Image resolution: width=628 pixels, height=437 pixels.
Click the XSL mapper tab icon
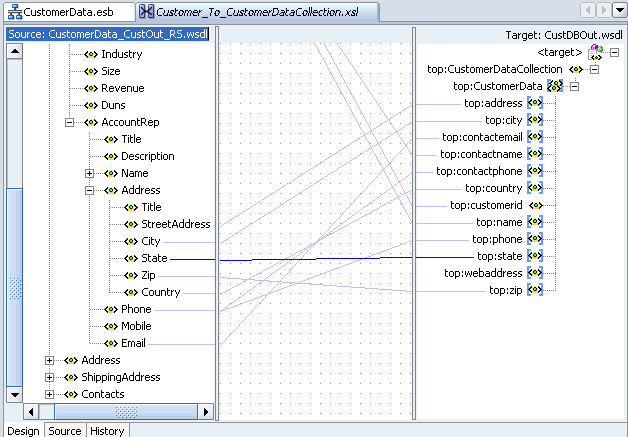(x=146, y=12)
